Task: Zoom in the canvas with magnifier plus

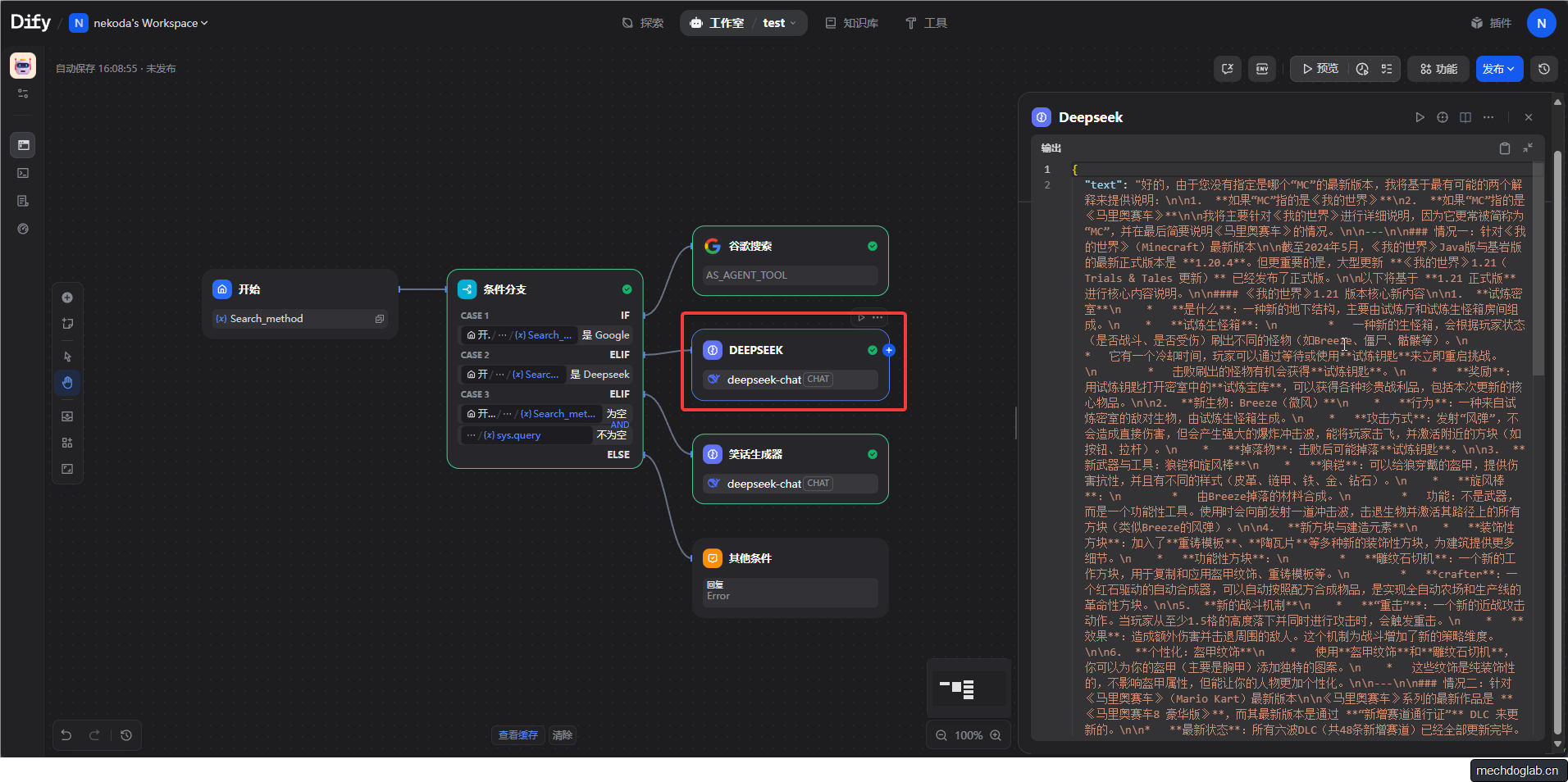Action: (996, 735)
